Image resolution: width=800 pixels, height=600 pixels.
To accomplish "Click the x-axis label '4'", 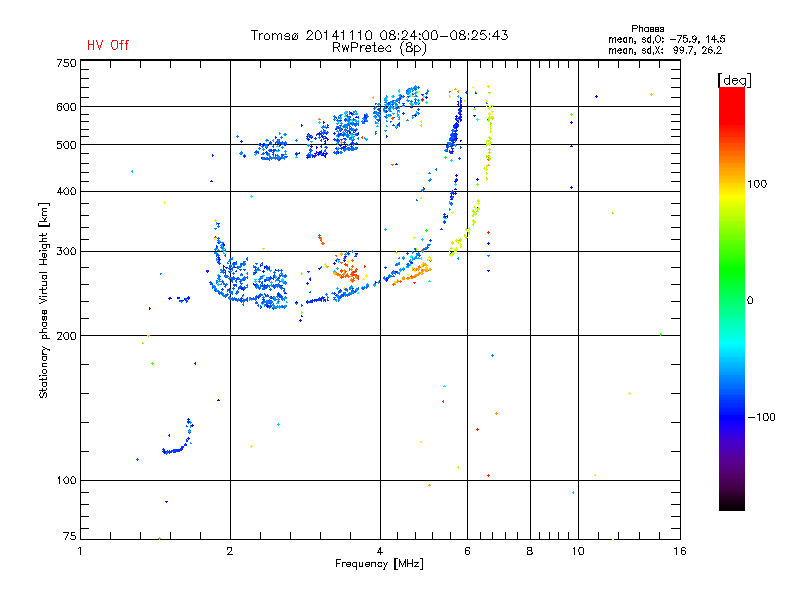I will point(380,551).
